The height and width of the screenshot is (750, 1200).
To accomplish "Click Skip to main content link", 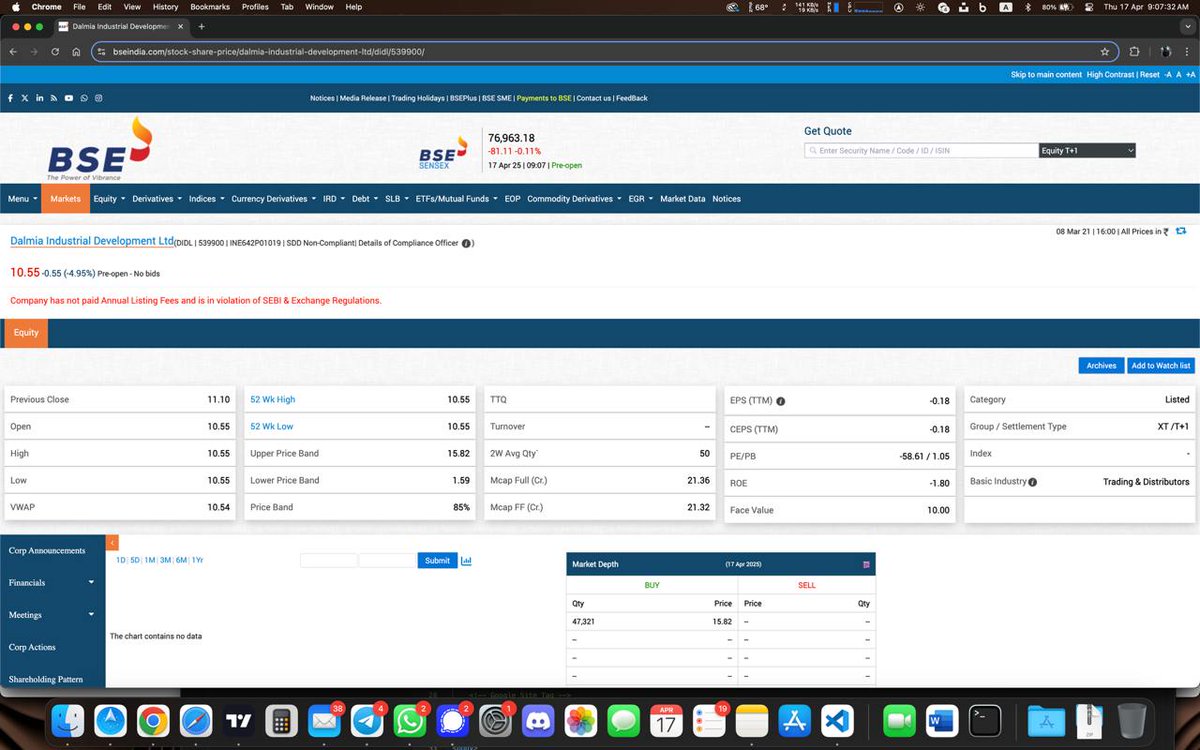I will pyautogui.click(x=1046, y=75).
